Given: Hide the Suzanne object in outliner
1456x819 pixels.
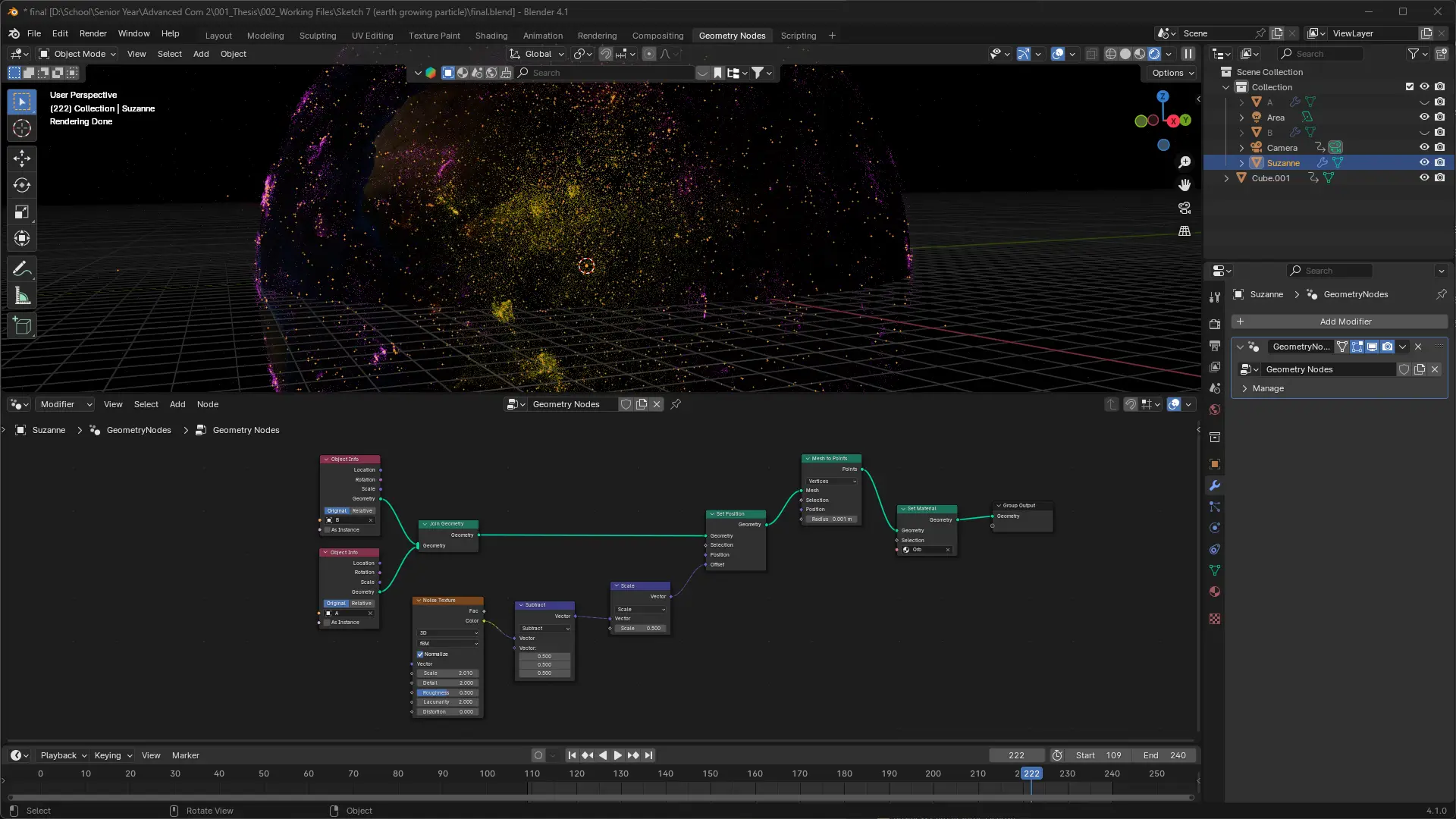Looking at the screenshot, I should coord(1424,162).
